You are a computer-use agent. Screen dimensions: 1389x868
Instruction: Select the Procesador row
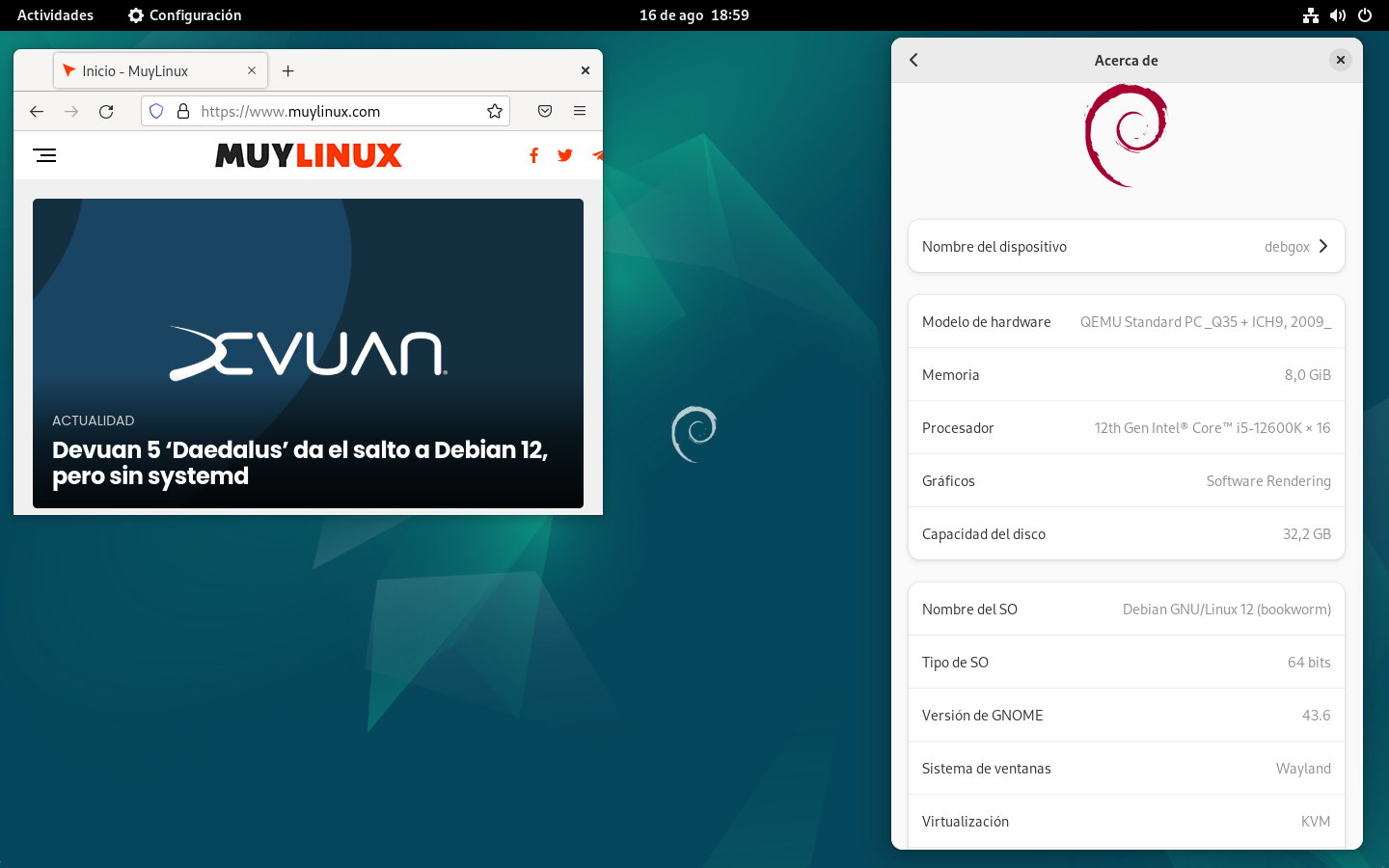pyautogui.click(x=1127, y=427)
